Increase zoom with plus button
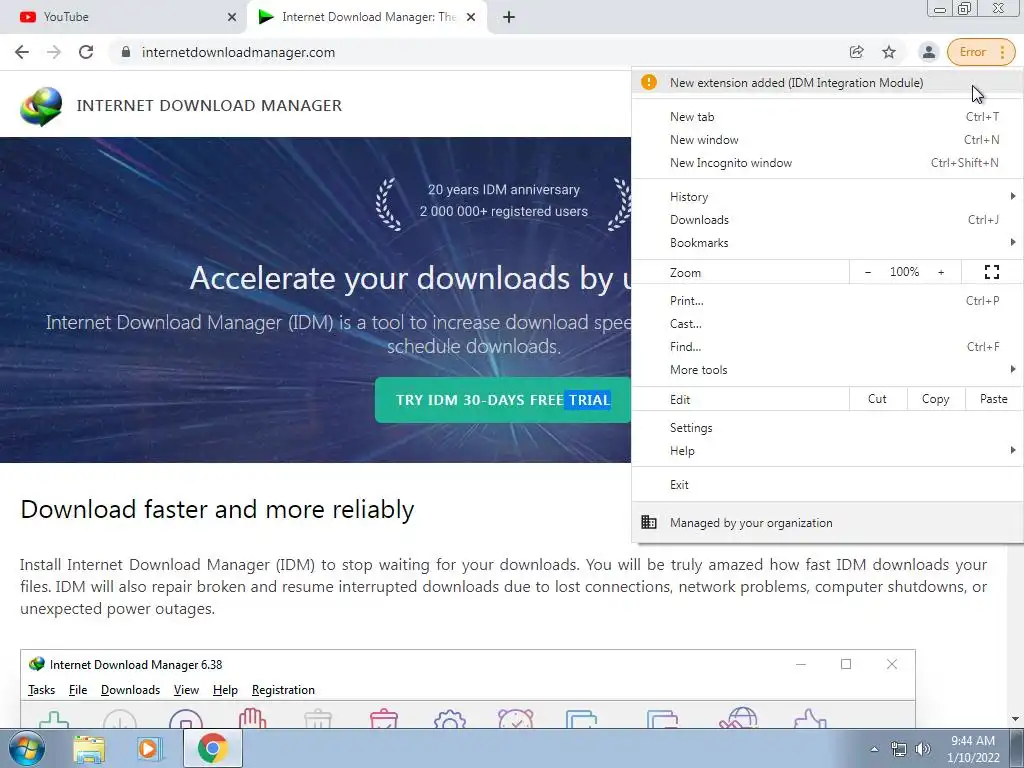Image resolution: width=1024 pixels, height=768 pixels. [x=941, y=272]
